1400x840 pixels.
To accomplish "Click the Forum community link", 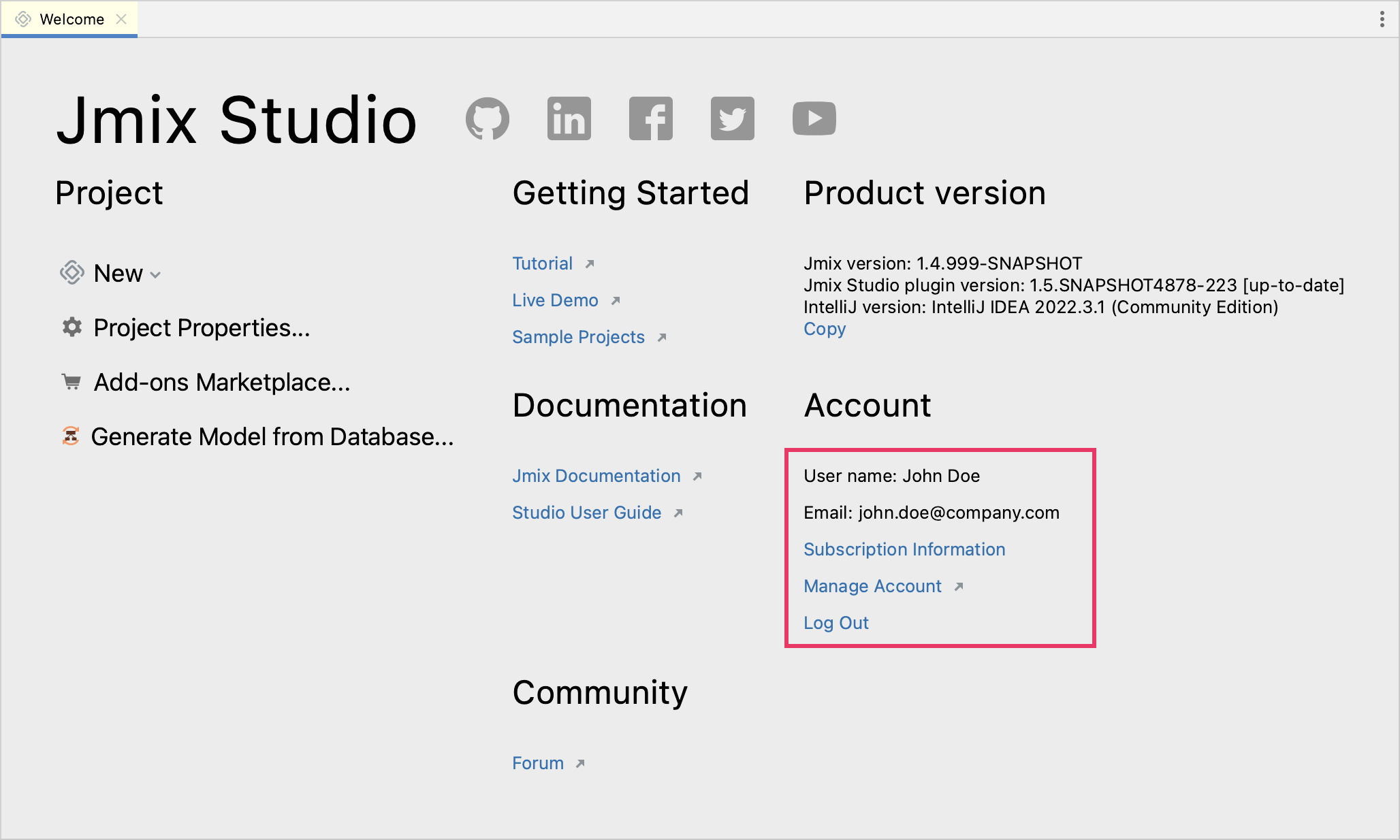I will tap(537, 763).
